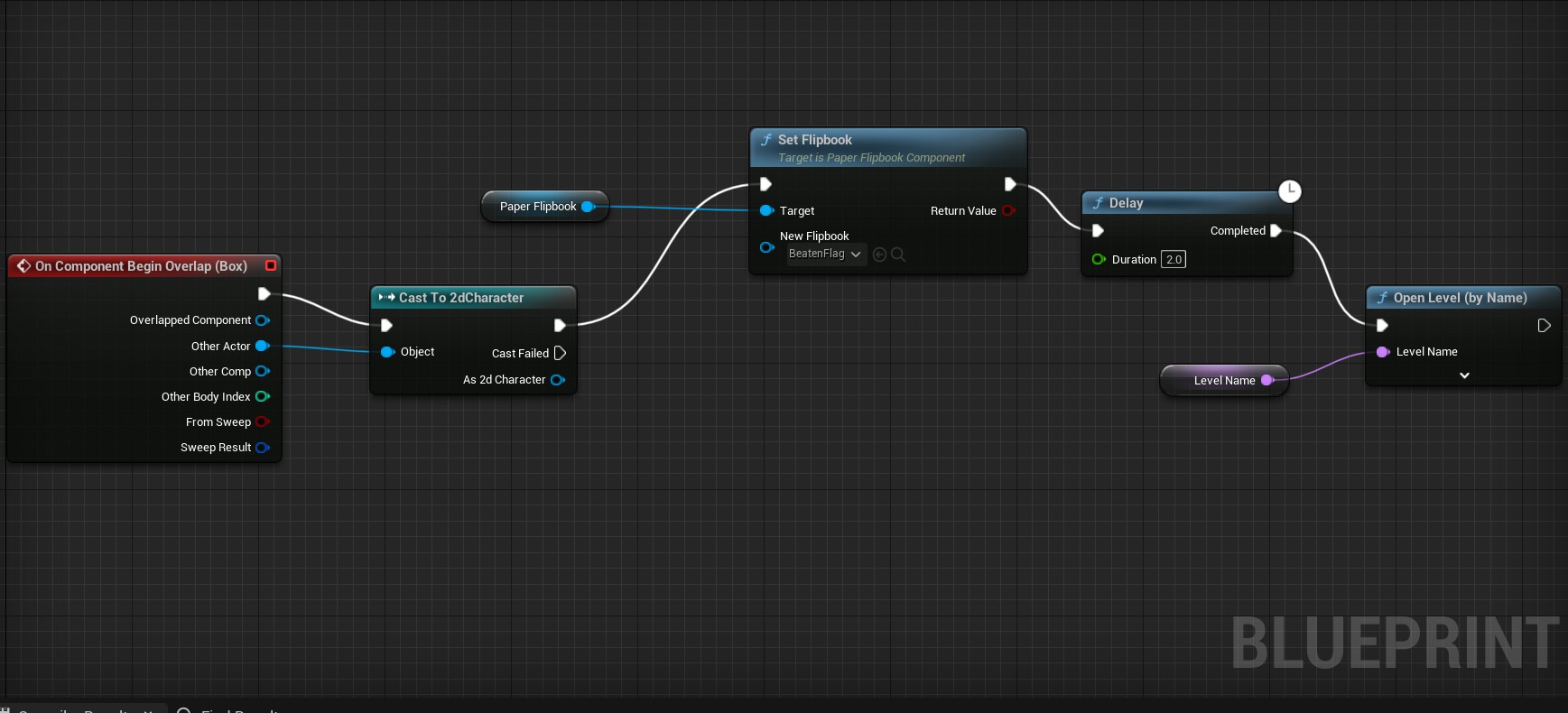Select the Paper Flipbook variable node
This screenshot has height=713, width=1568.
(x=538, y=207)
